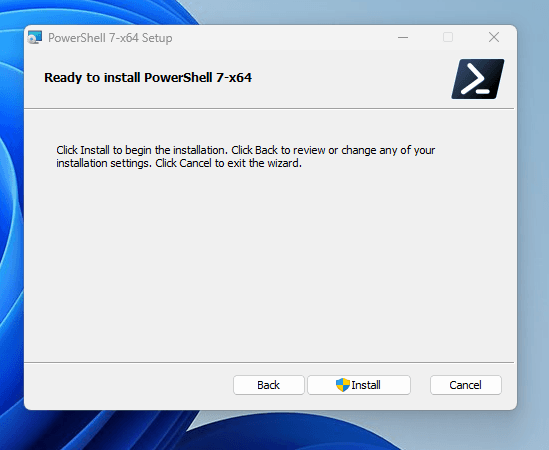Close the PowerShell 7-x64 Setup window
This screenshot has width=549, height=450.
[494, 37]
